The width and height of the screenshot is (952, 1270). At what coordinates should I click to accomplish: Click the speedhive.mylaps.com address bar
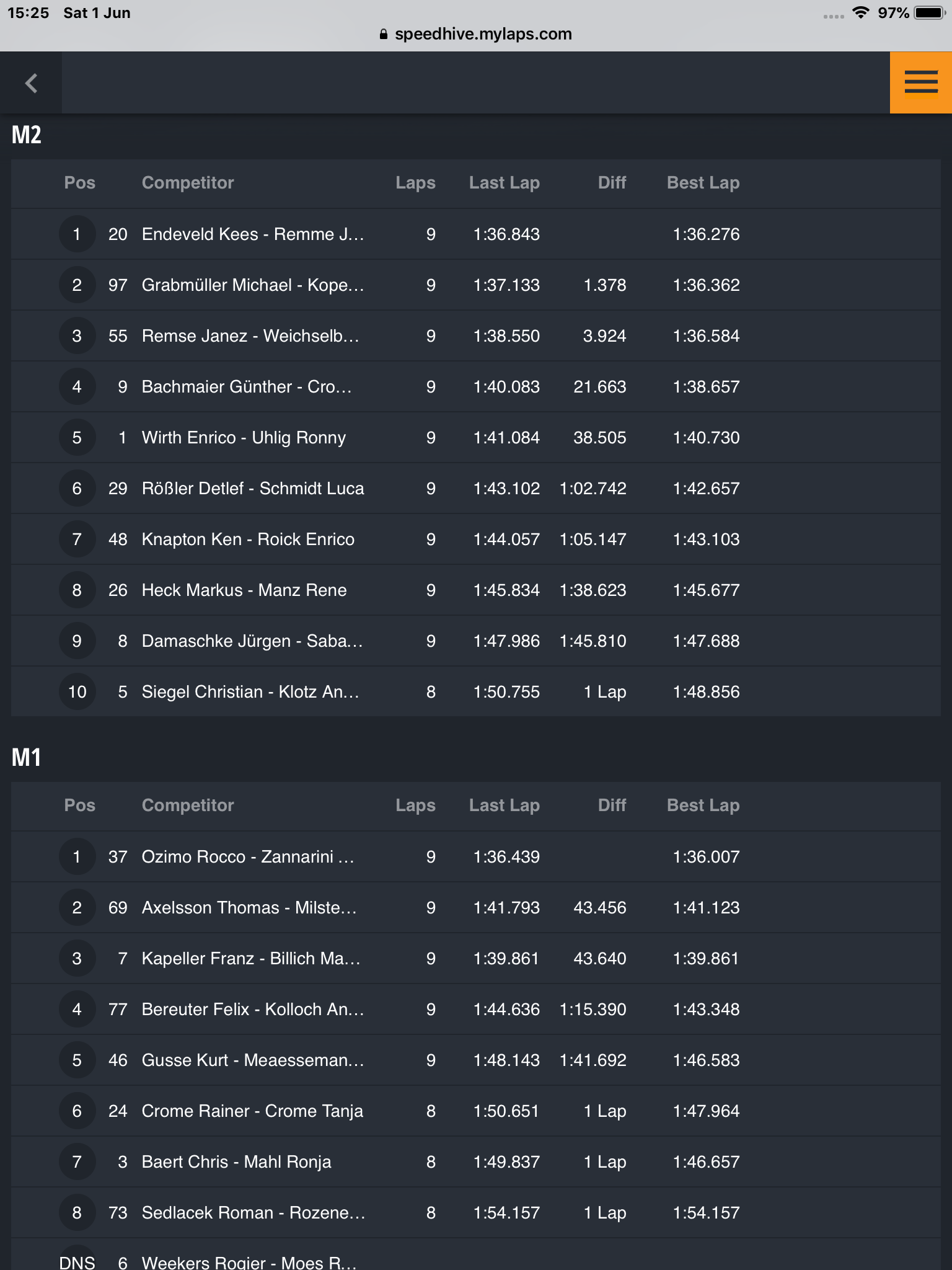476,34
